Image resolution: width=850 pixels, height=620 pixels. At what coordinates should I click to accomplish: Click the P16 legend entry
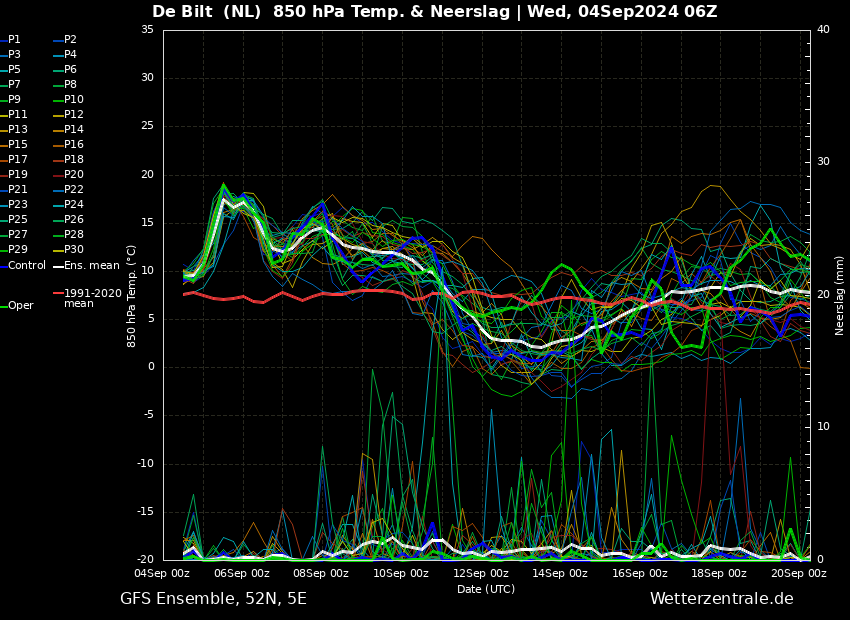click(74, 145)
